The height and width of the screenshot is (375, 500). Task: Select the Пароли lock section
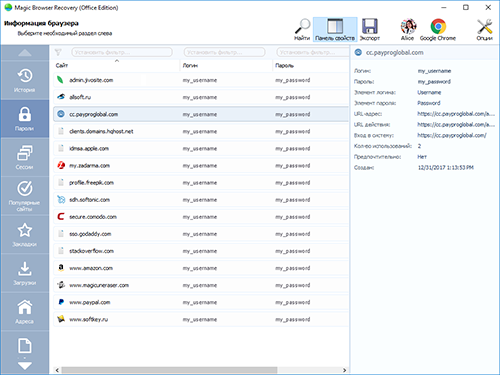click(25, 119)
